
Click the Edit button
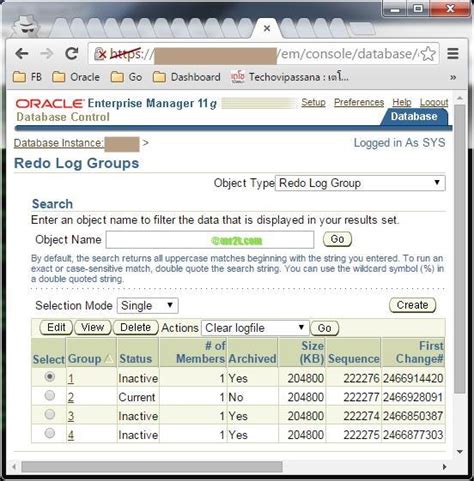pos(56,328)
